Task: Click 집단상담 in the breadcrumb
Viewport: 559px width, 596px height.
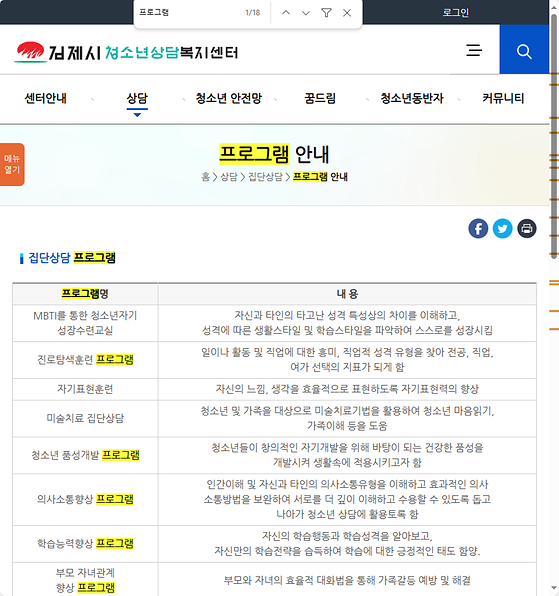Action: 265,177
